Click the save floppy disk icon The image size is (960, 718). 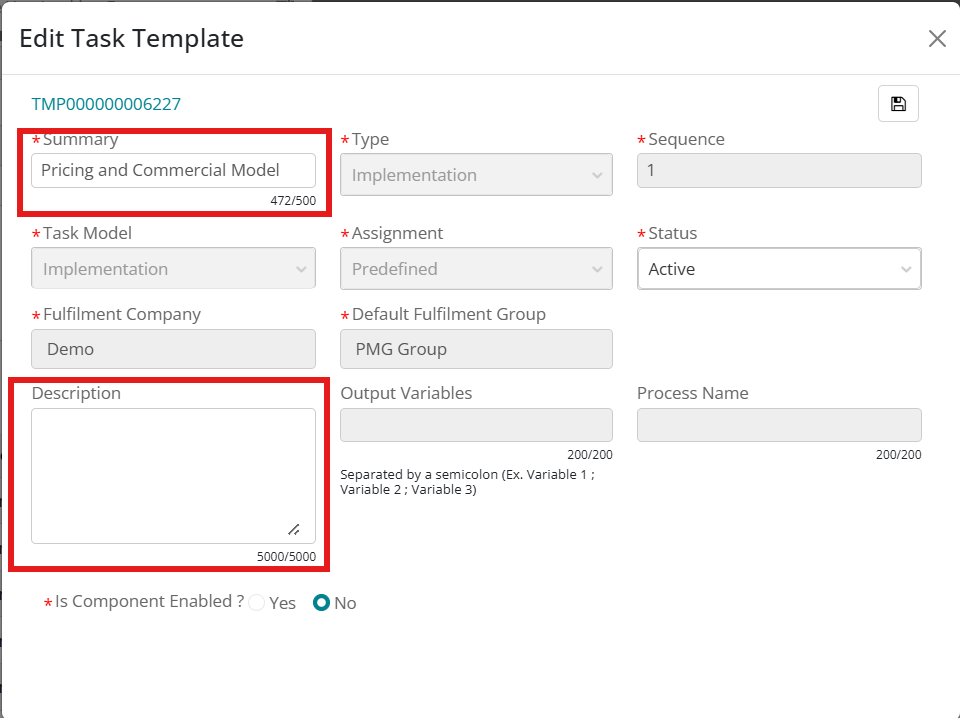click(898, 104)
